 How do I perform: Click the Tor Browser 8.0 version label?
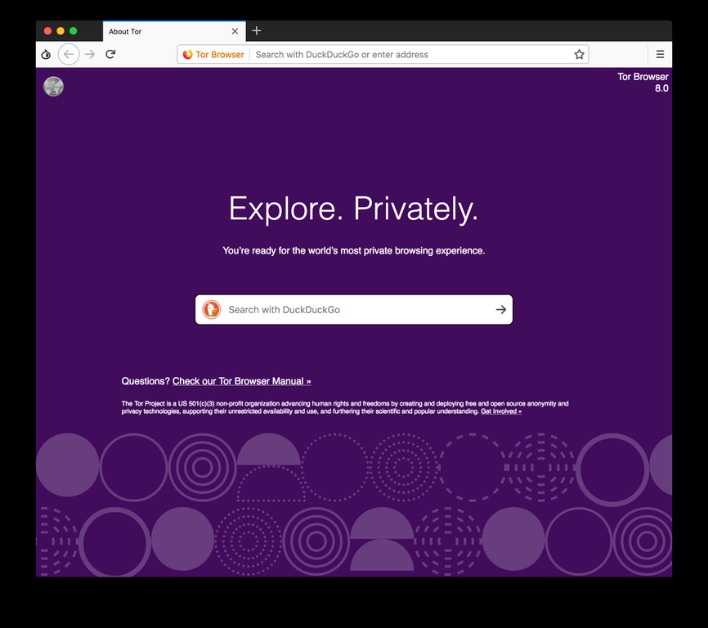[643, 82]
